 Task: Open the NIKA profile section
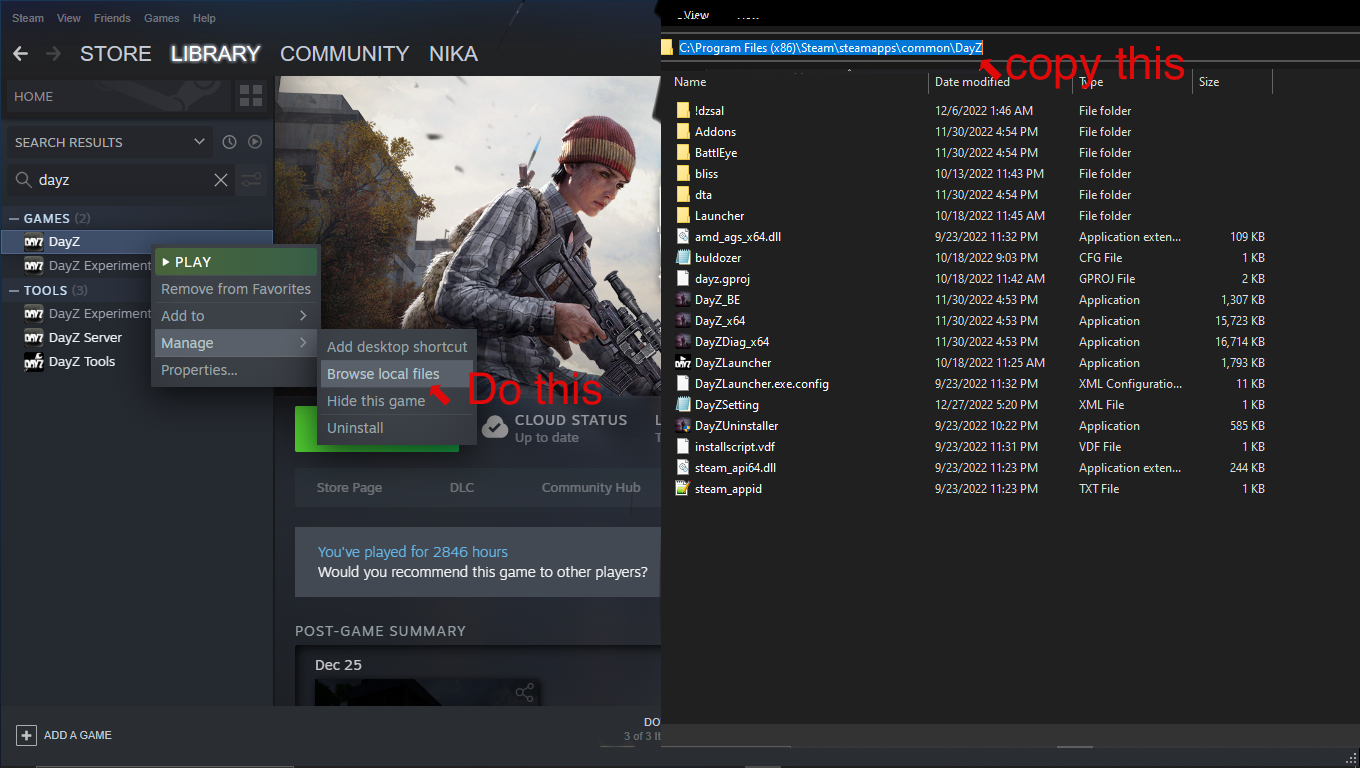[x=453, y=54]
